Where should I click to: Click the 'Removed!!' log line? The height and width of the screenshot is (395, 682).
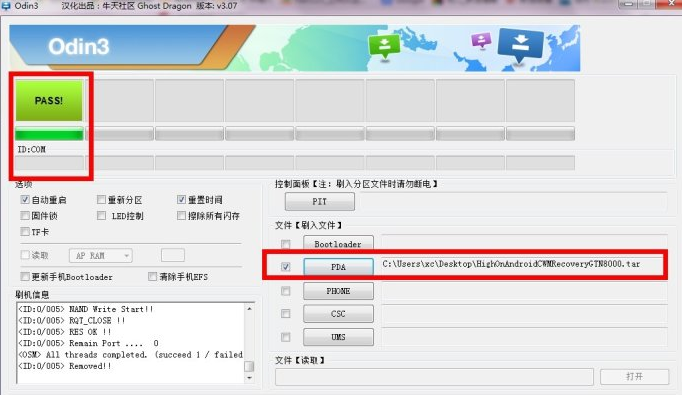(65, 366)
